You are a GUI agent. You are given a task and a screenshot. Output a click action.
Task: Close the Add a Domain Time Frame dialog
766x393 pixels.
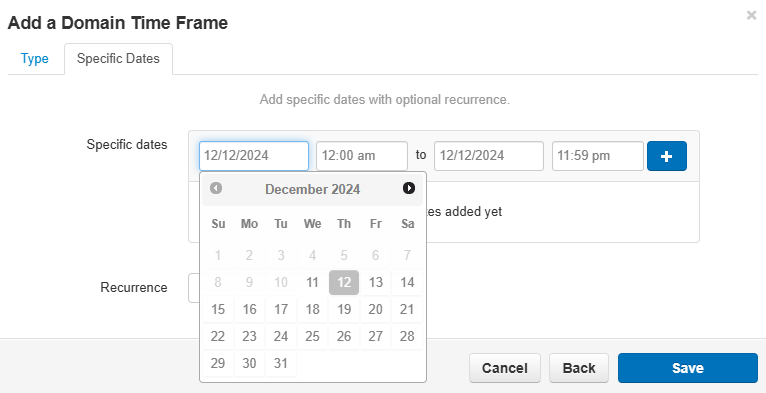[x=751, y=16]
